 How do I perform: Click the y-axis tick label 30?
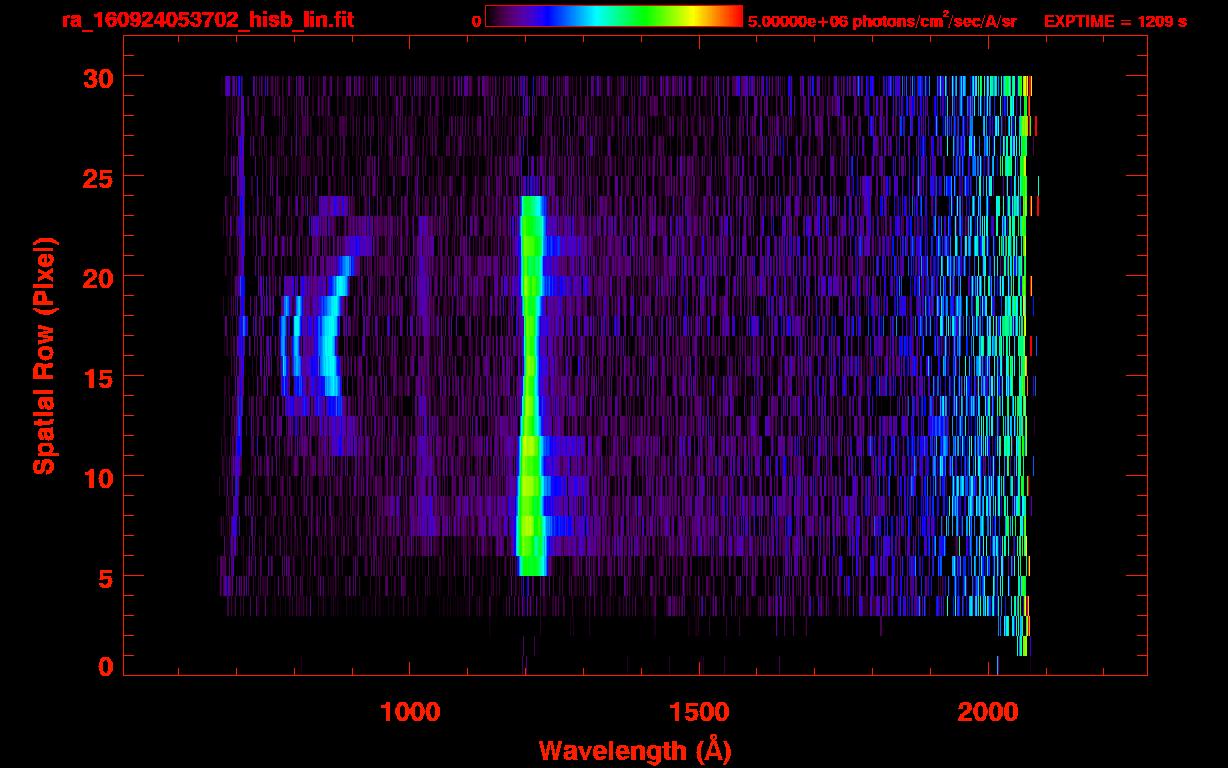pos(98,77)
